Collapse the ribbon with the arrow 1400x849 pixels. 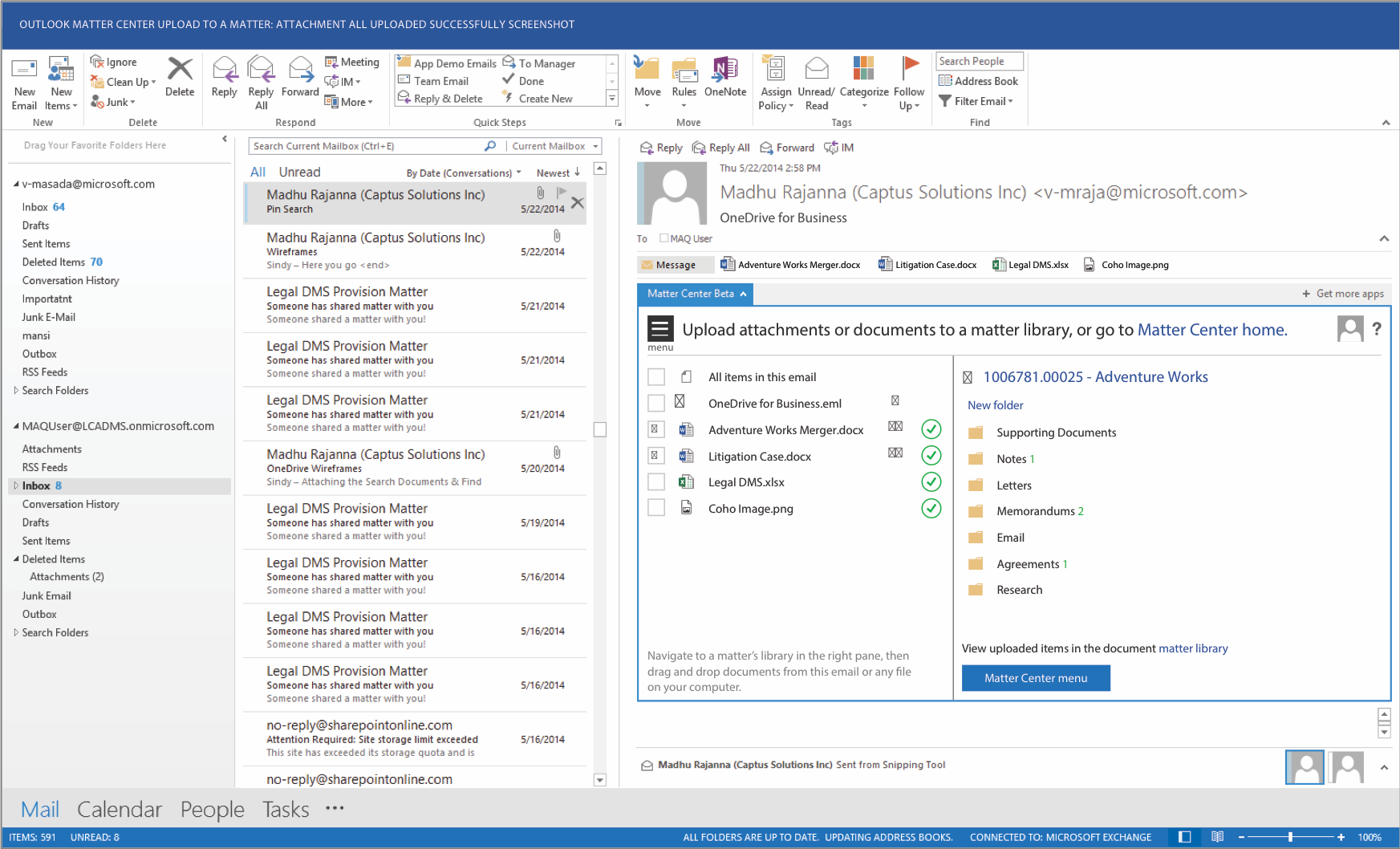tap(1386, 122)
